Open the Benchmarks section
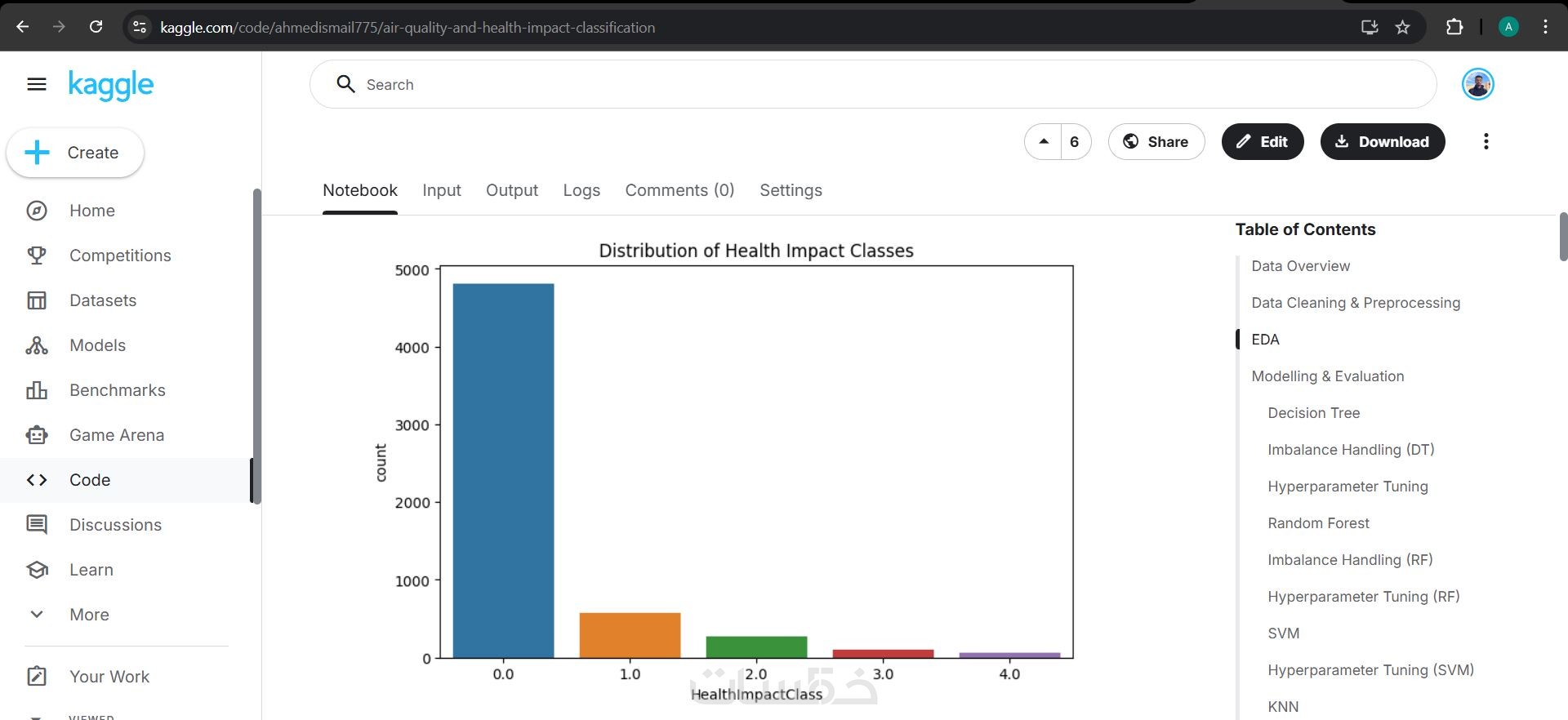This screenshot has height=720, width=1568. [117, 390]
